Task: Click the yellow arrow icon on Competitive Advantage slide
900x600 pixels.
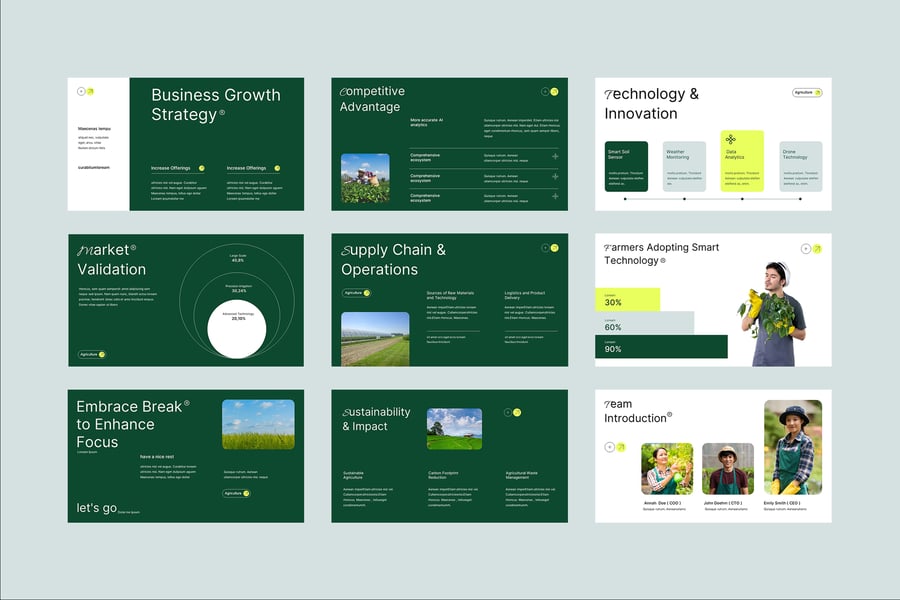Action: pyautogui.click(x=554, y=91)
